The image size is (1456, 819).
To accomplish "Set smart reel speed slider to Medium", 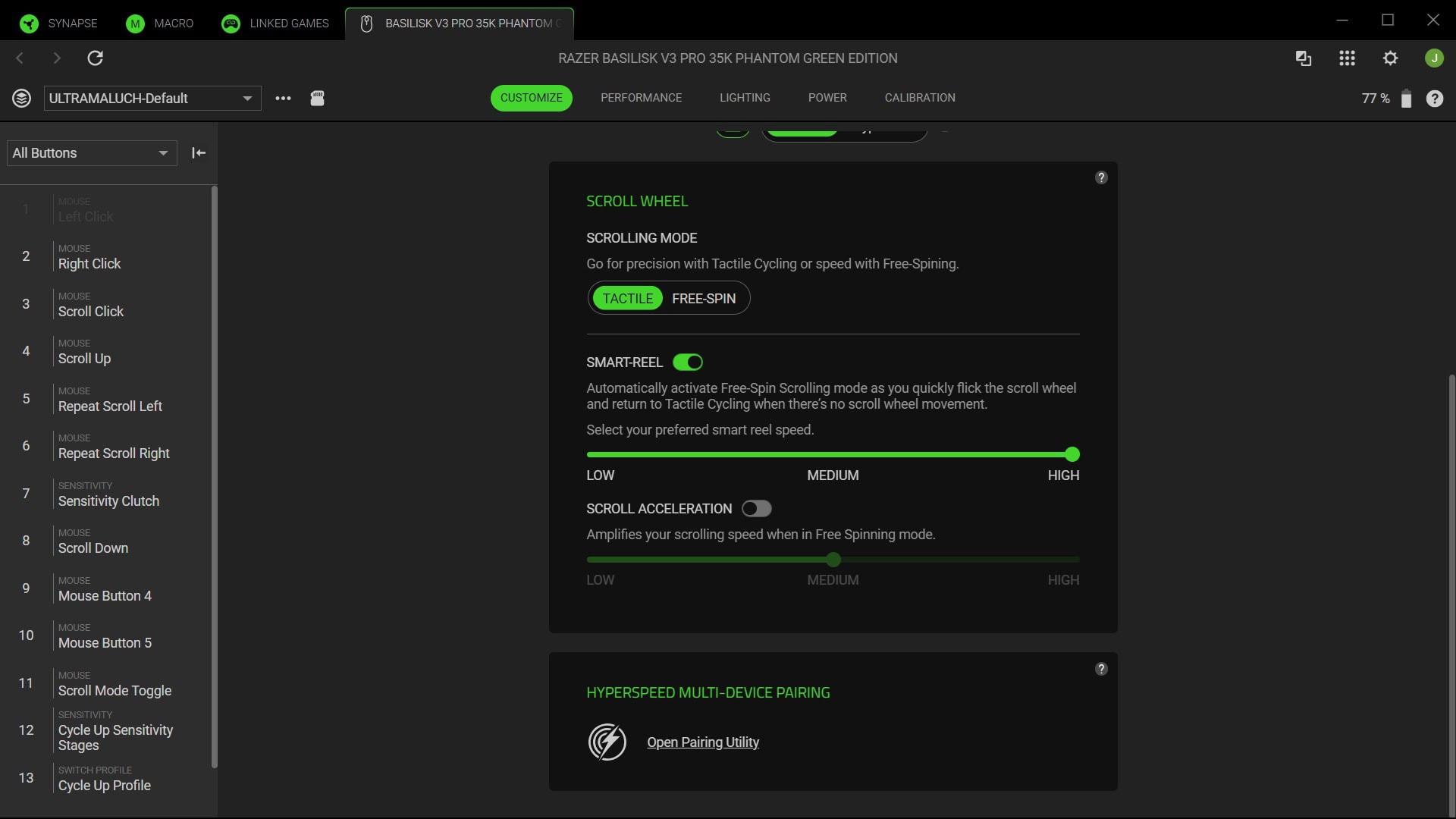I will pos(833,454).
